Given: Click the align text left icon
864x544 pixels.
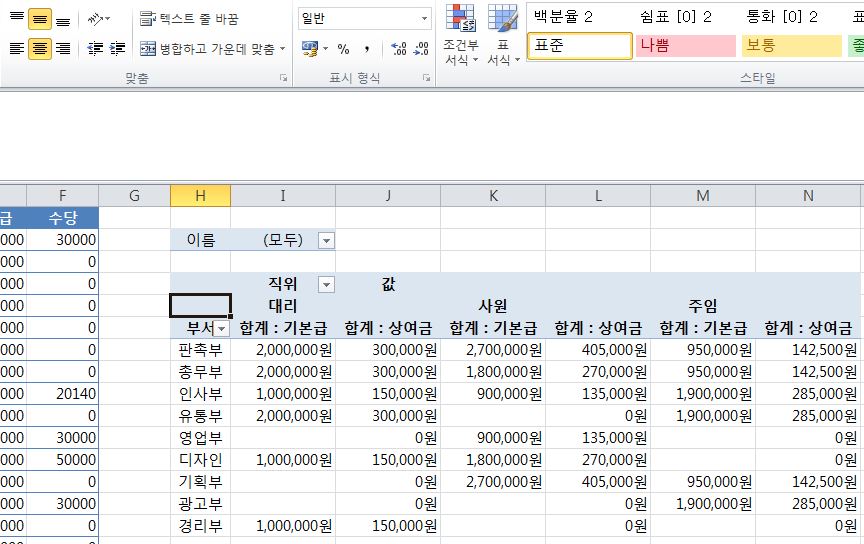Looking at the screenshot, I should pos(16,48).
